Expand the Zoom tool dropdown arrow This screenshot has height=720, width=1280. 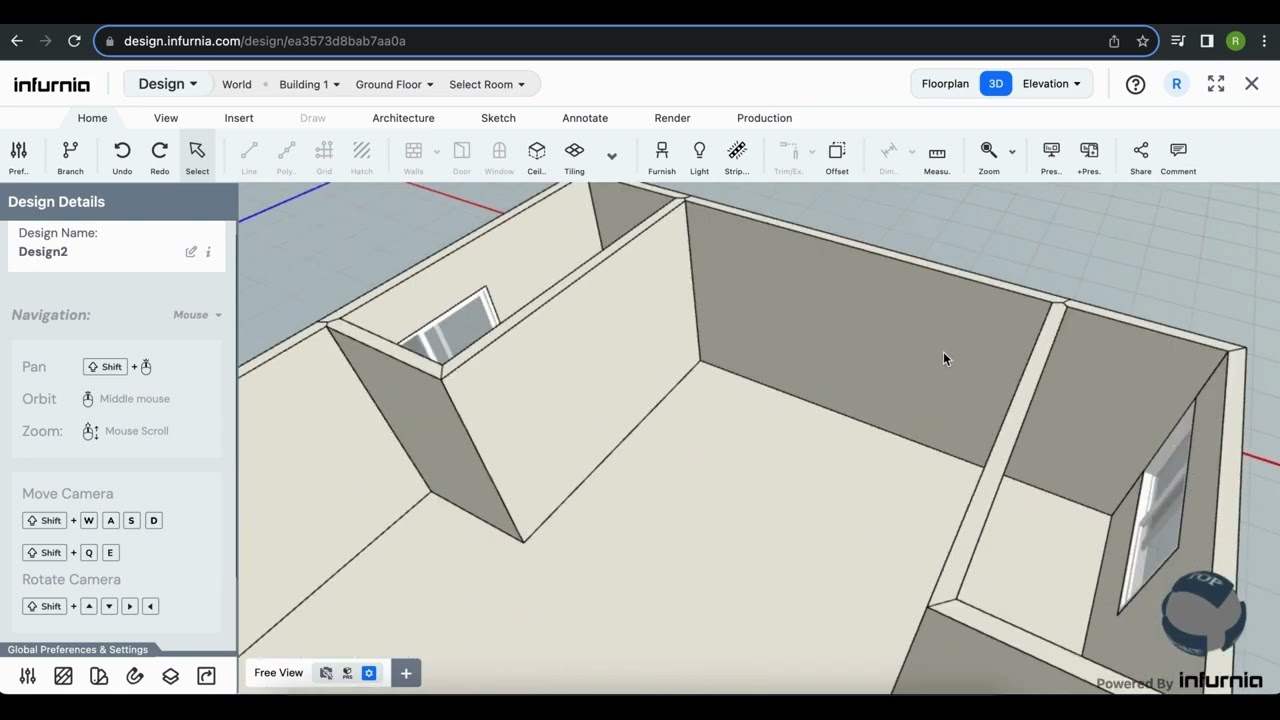[x=1012, y=152]
